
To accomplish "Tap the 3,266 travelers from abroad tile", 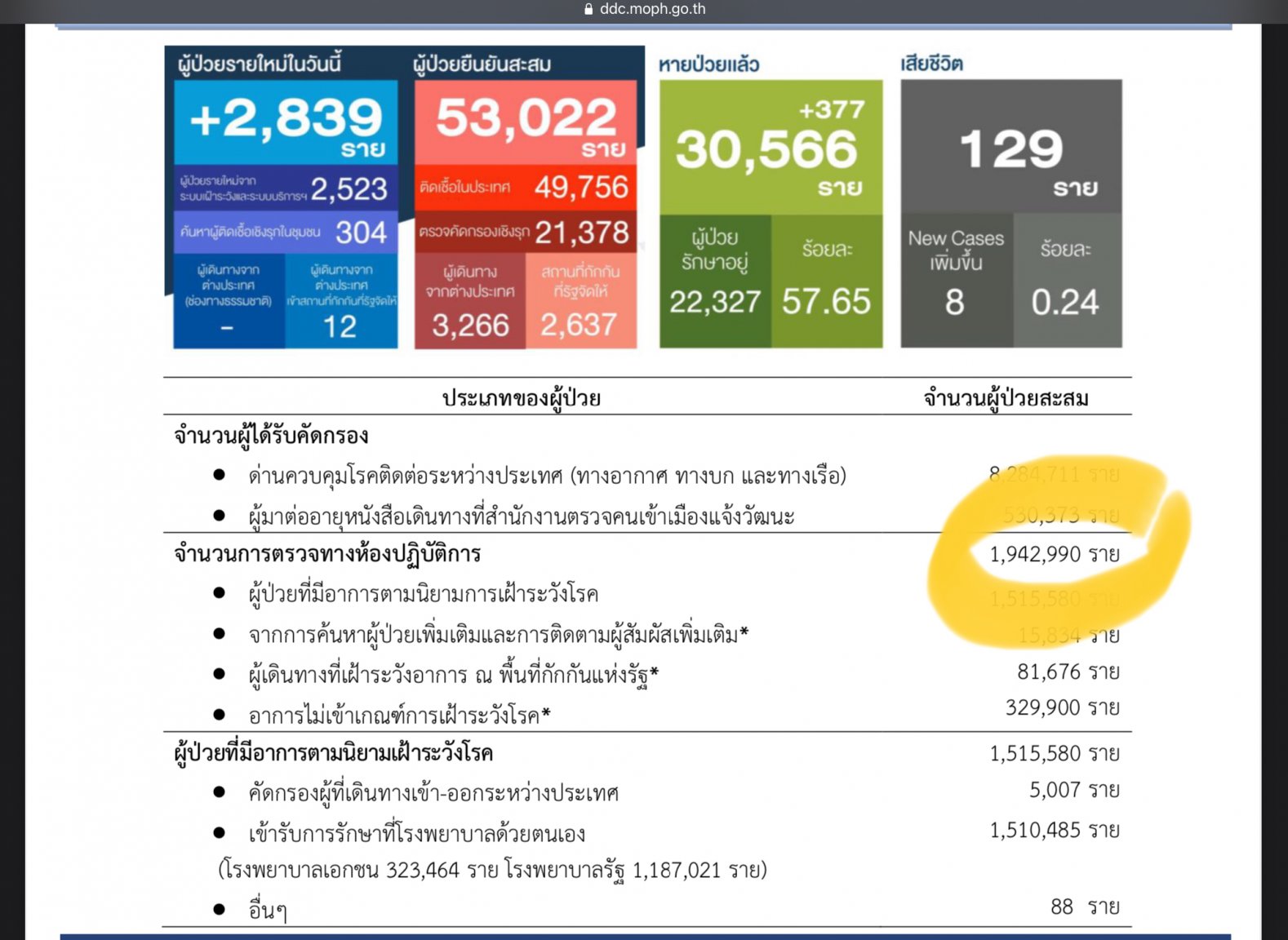I will pos(470,302).
